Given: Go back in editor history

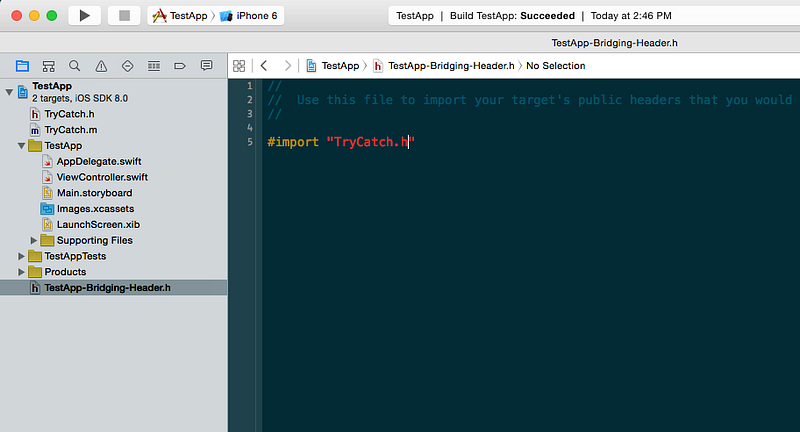Looking at the screenshot, I should click(264, 66).
